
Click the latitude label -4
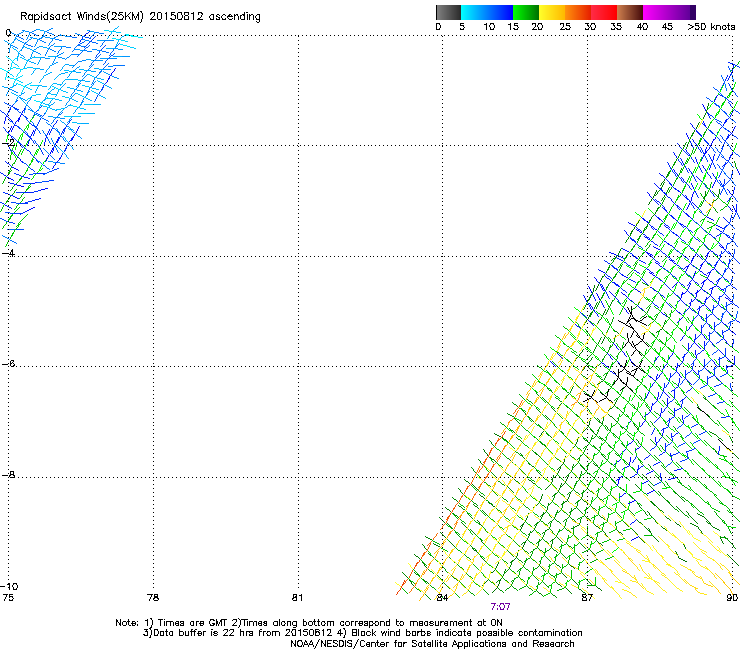[8, 253]
